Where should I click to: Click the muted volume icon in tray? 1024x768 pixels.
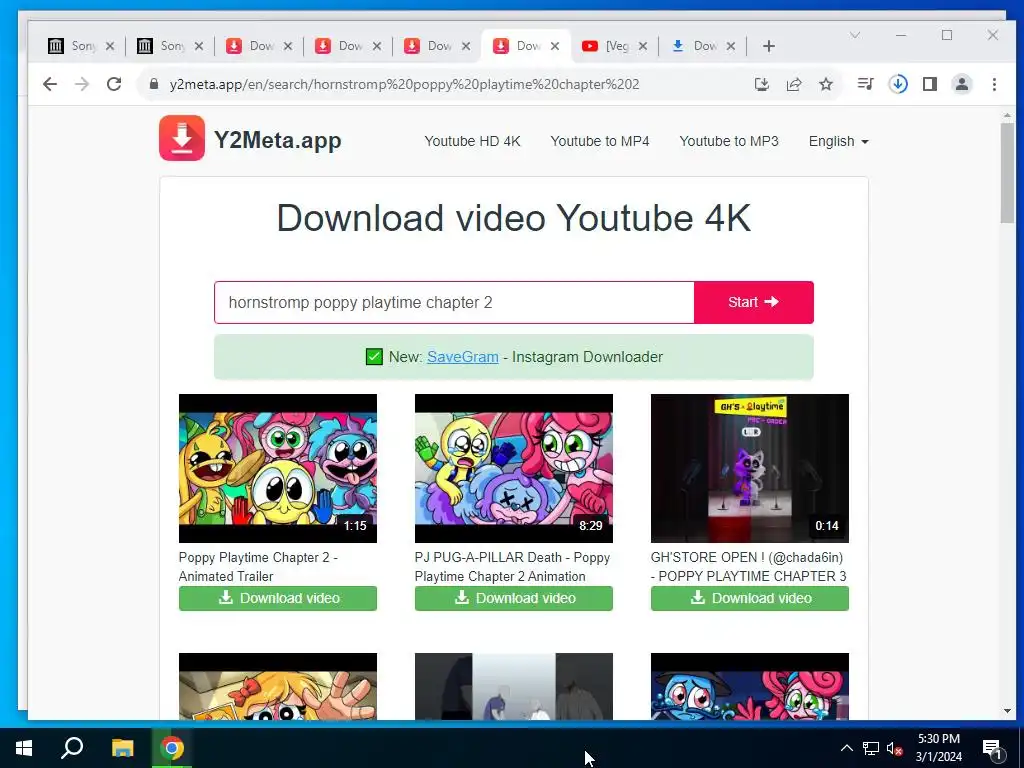(894, 748)
